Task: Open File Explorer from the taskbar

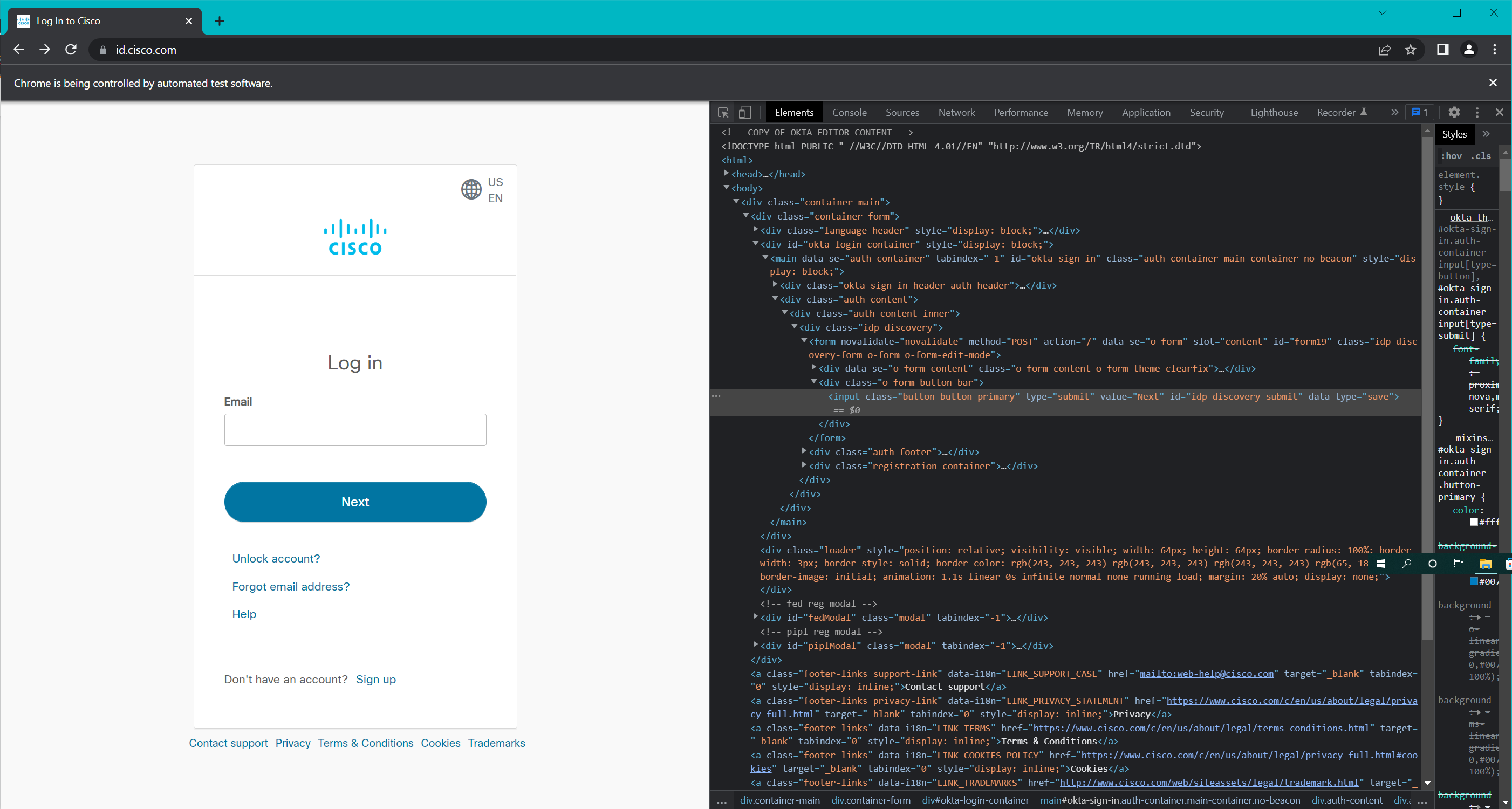Action: pos(1486,564)
